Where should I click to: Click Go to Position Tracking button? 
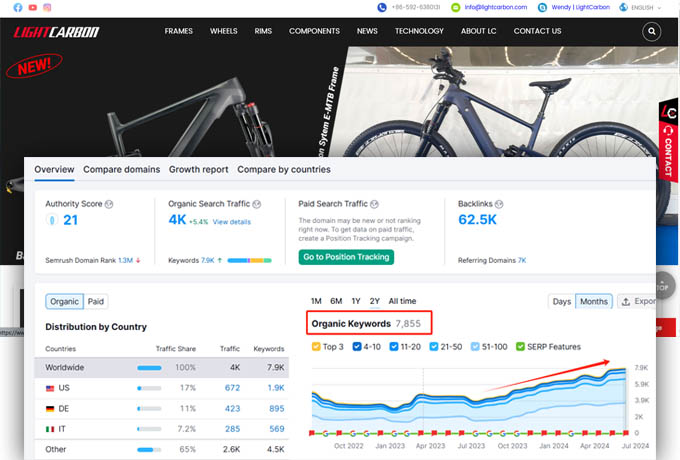(346, 257)
